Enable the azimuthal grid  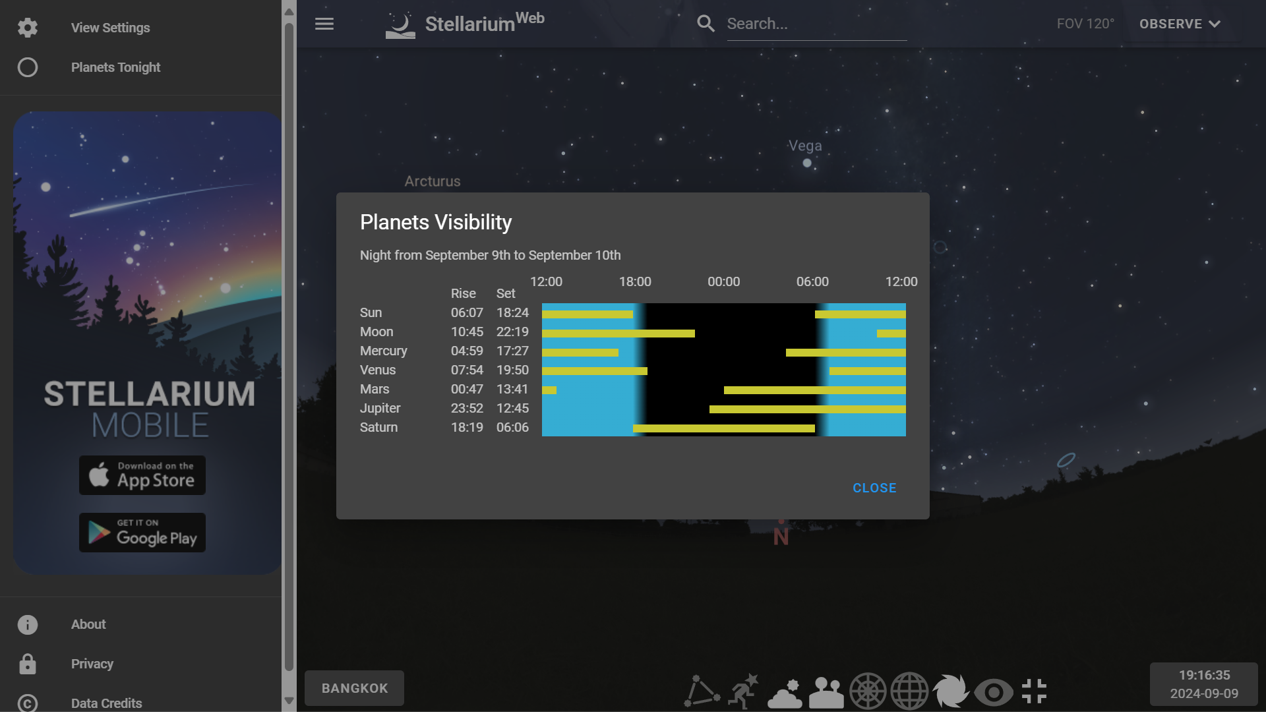pos(868,690)
